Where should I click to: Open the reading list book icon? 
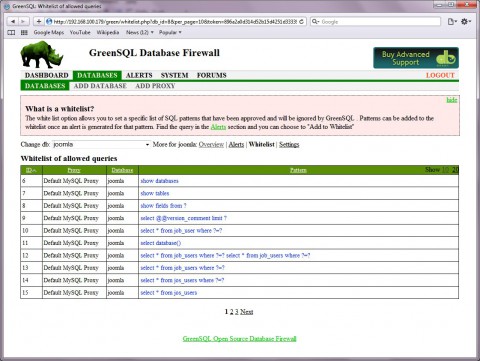(11, 32)
